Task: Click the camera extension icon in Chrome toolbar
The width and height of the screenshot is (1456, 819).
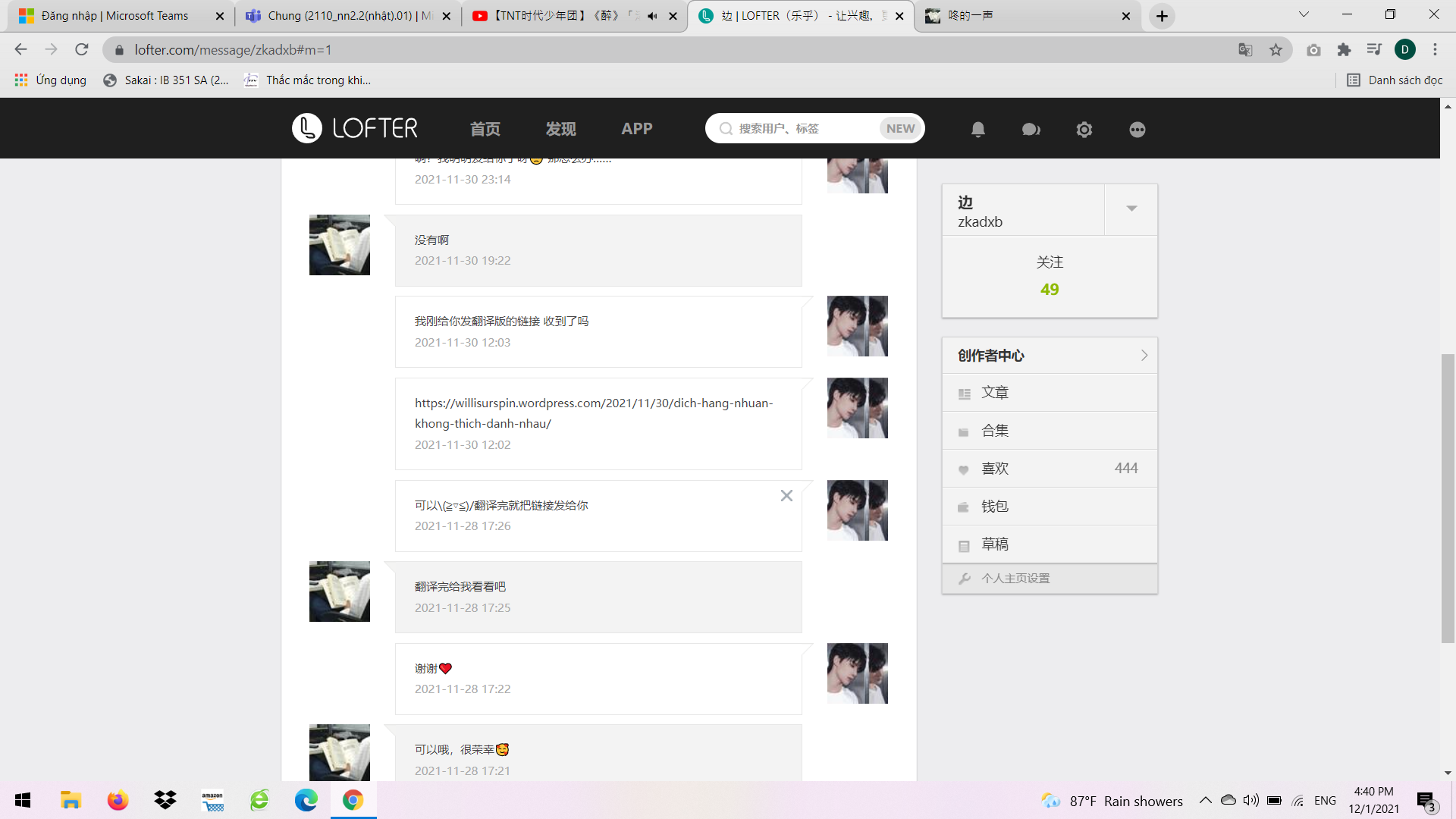Action: tap(1313, 50)
